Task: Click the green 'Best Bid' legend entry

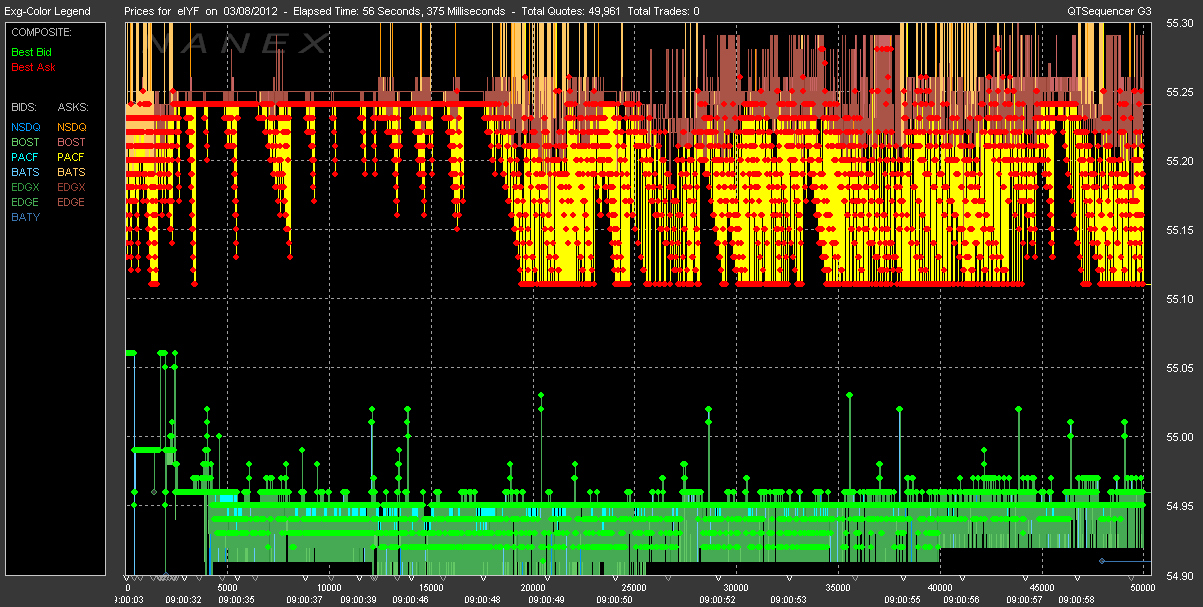Action: [x=33, y=51]
